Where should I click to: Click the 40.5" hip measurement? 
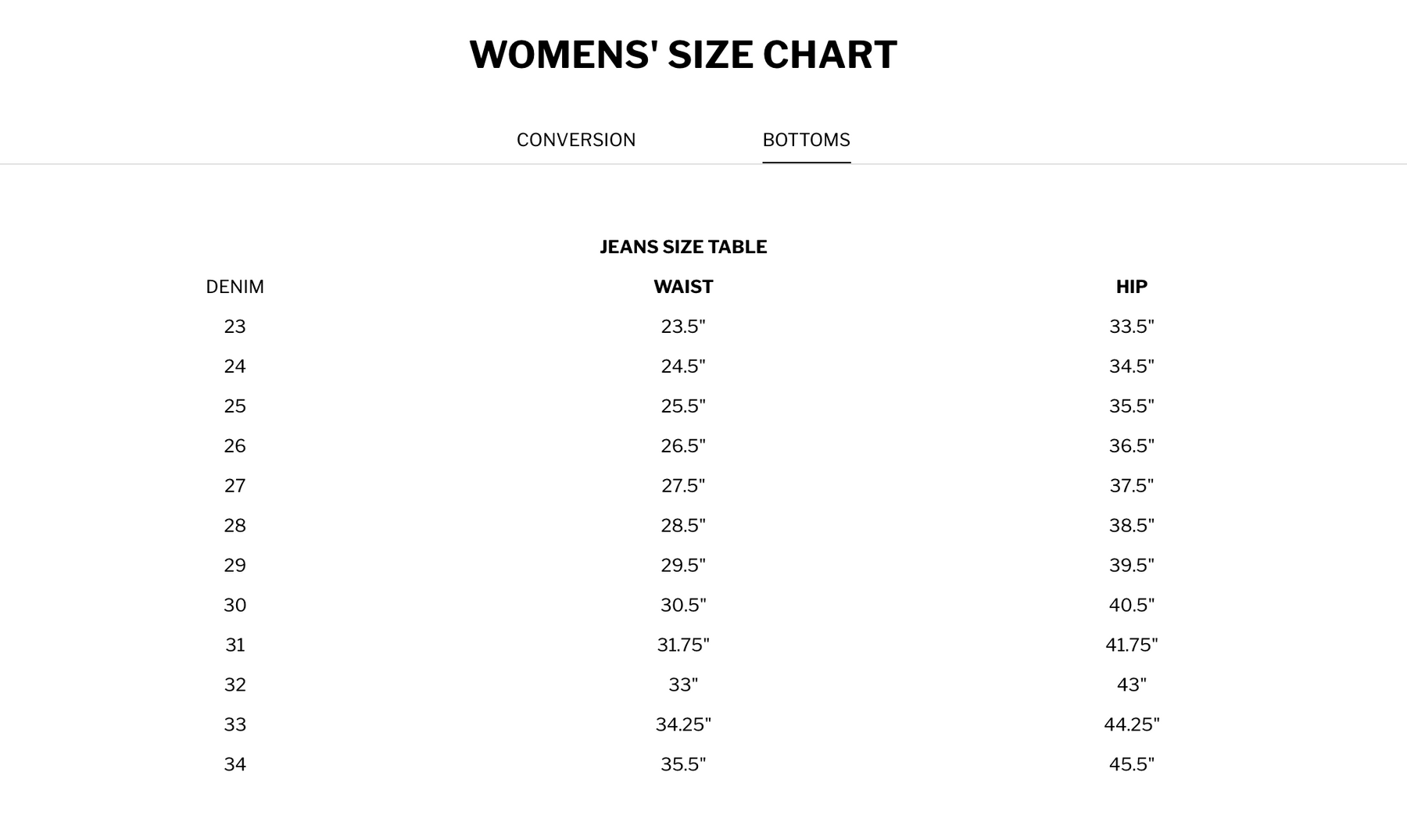(x=1131, y=606)
